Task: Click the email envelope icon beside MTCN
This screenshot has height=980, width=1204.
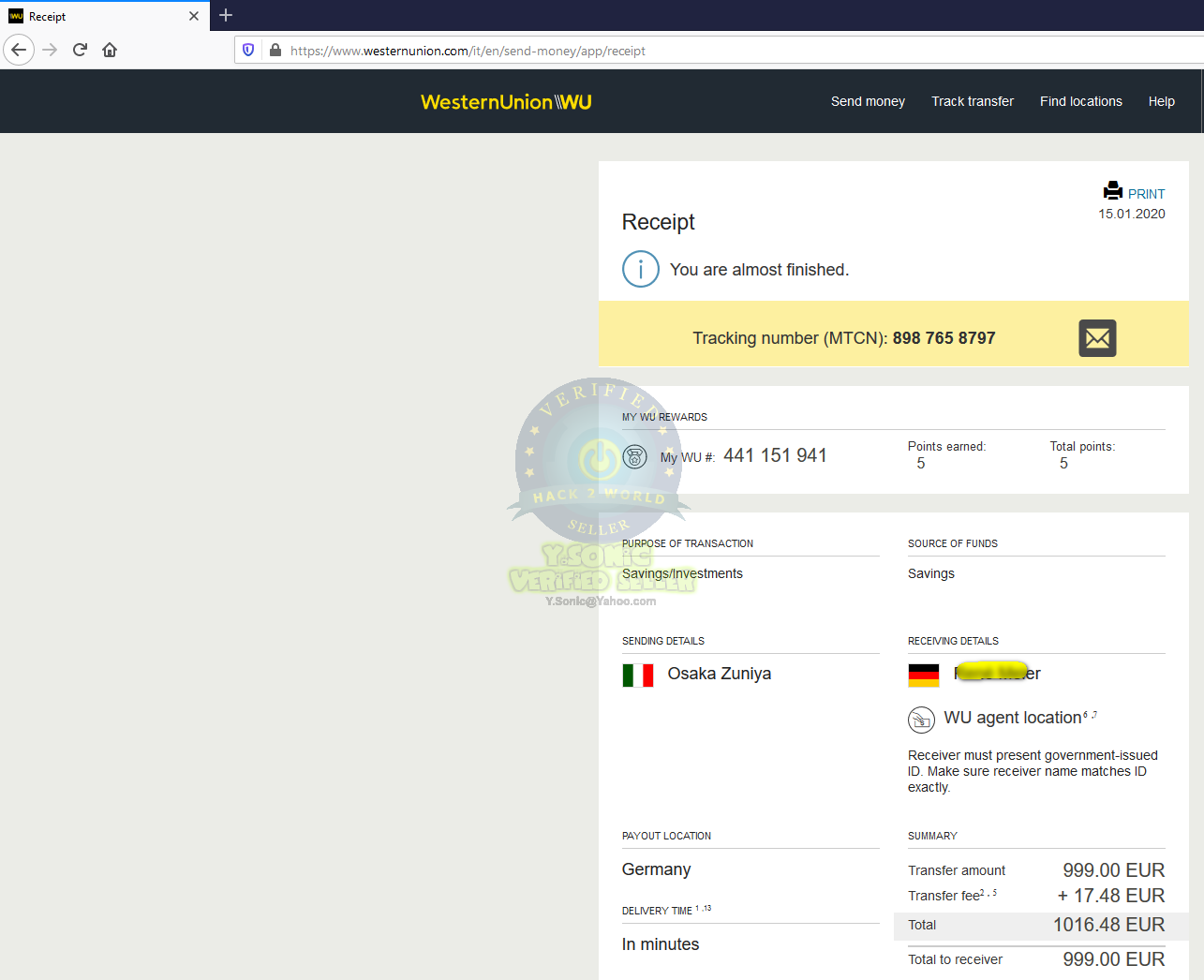Action: click(x=1097, y=338)
